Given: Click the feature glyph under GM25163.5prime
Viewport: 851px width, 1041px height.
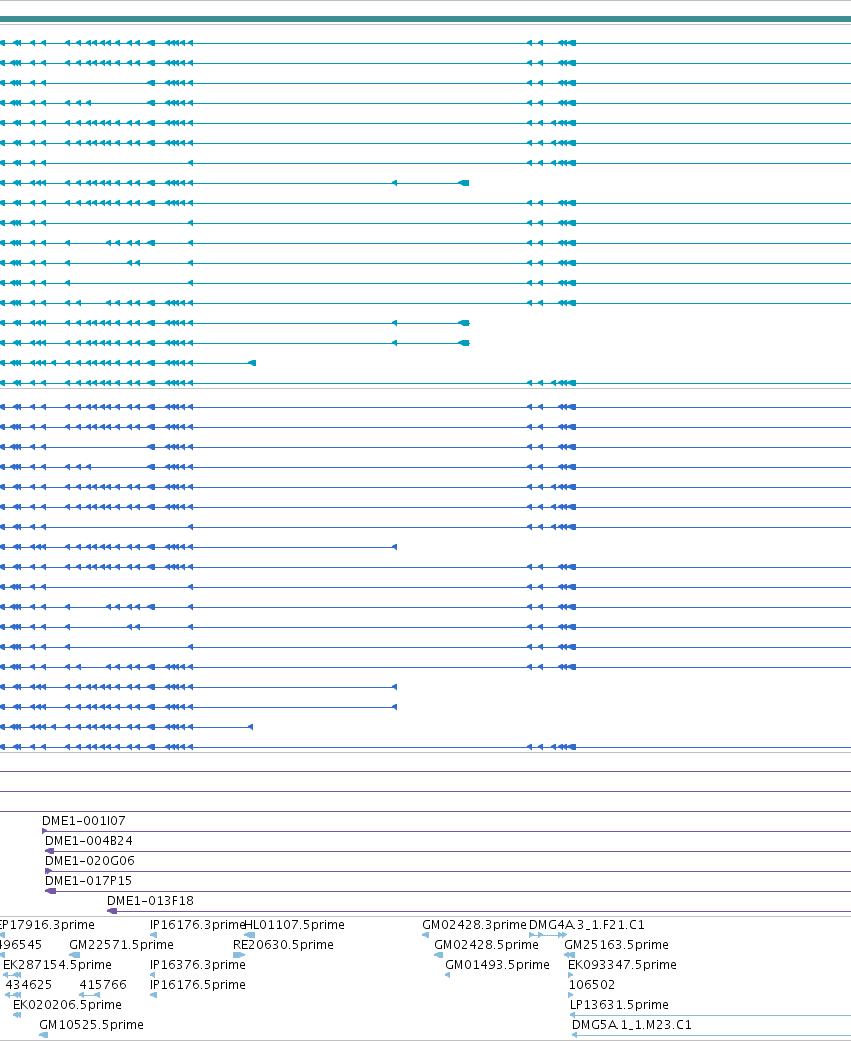Looking at the screenshot, I should [x=569, y=955].
